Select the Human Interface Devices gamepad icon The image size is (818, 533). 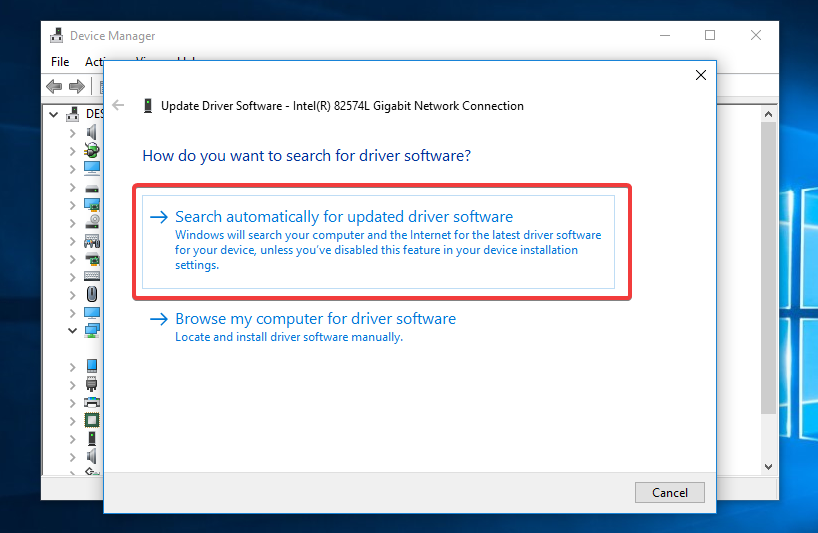[92, 241]
